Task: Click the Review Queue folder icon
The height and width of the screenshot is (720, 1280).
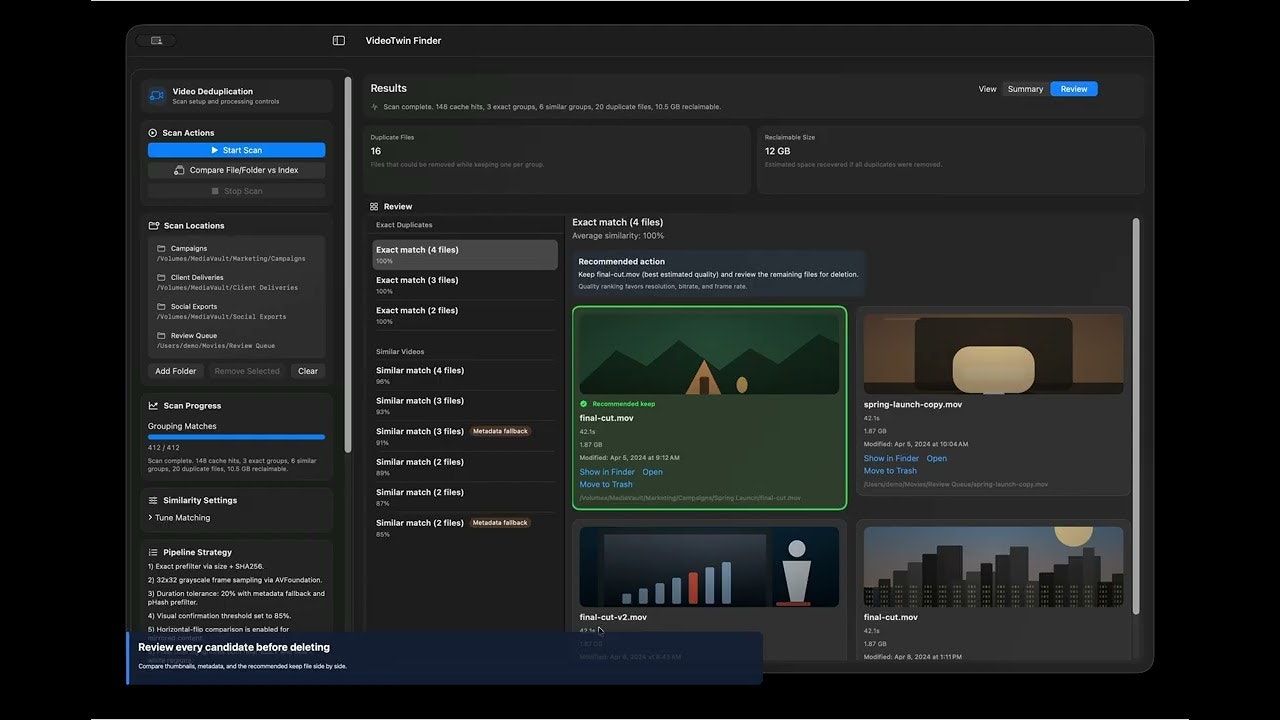Action: pyautogui.click(x=161, y=335)
